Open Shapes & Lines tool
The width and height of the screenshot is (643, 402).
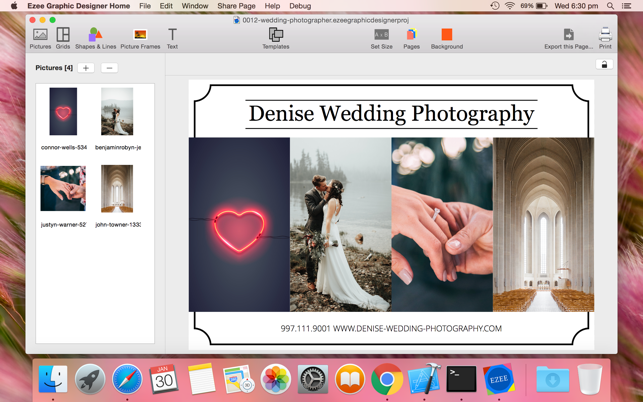pos(95,38)
